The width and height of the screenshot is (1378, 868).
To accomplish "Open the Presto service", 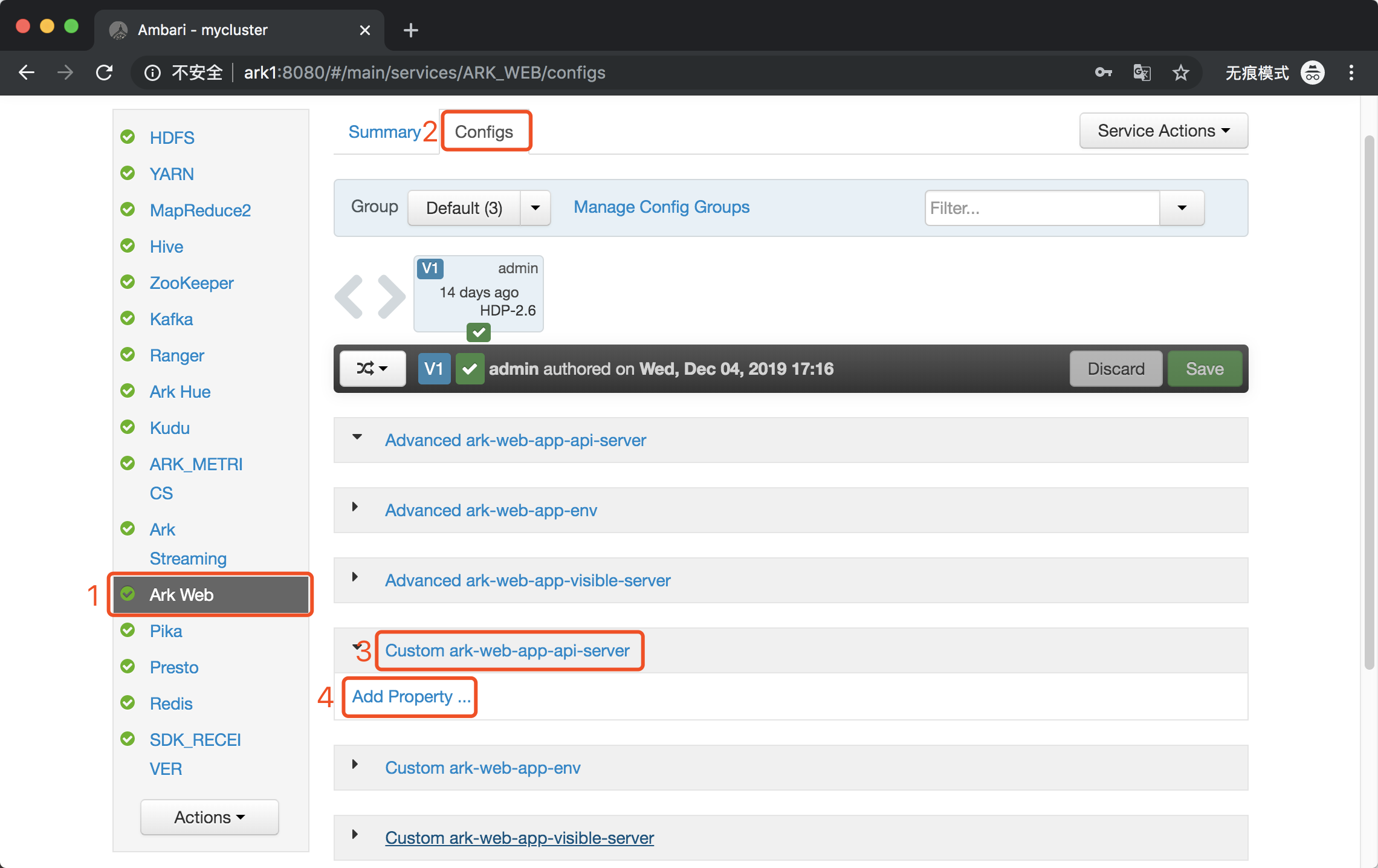I will (x=174, y=667).
